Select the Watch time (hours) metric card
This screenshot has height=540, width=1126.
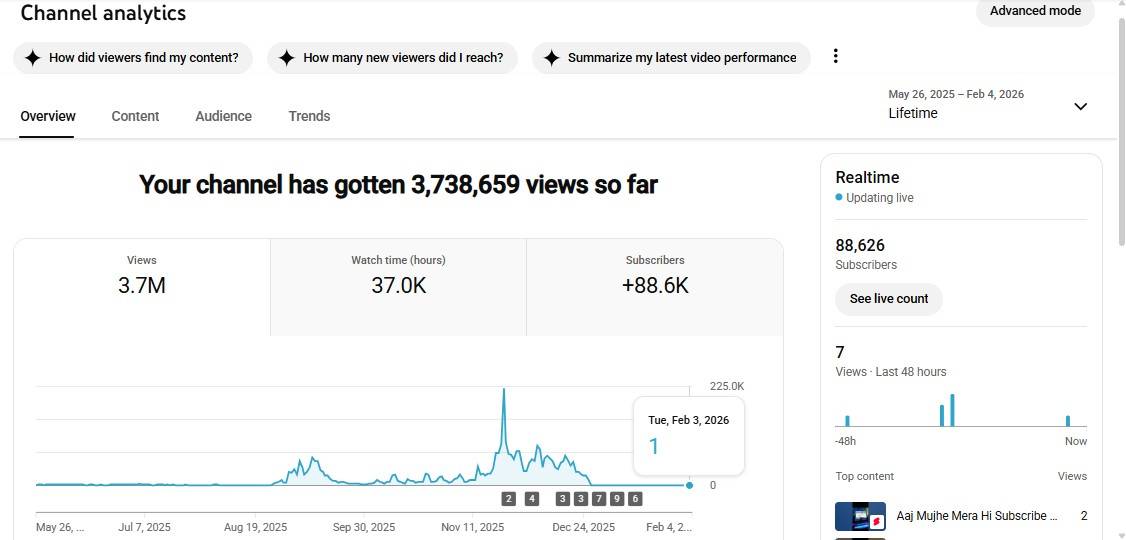point(398,287)
